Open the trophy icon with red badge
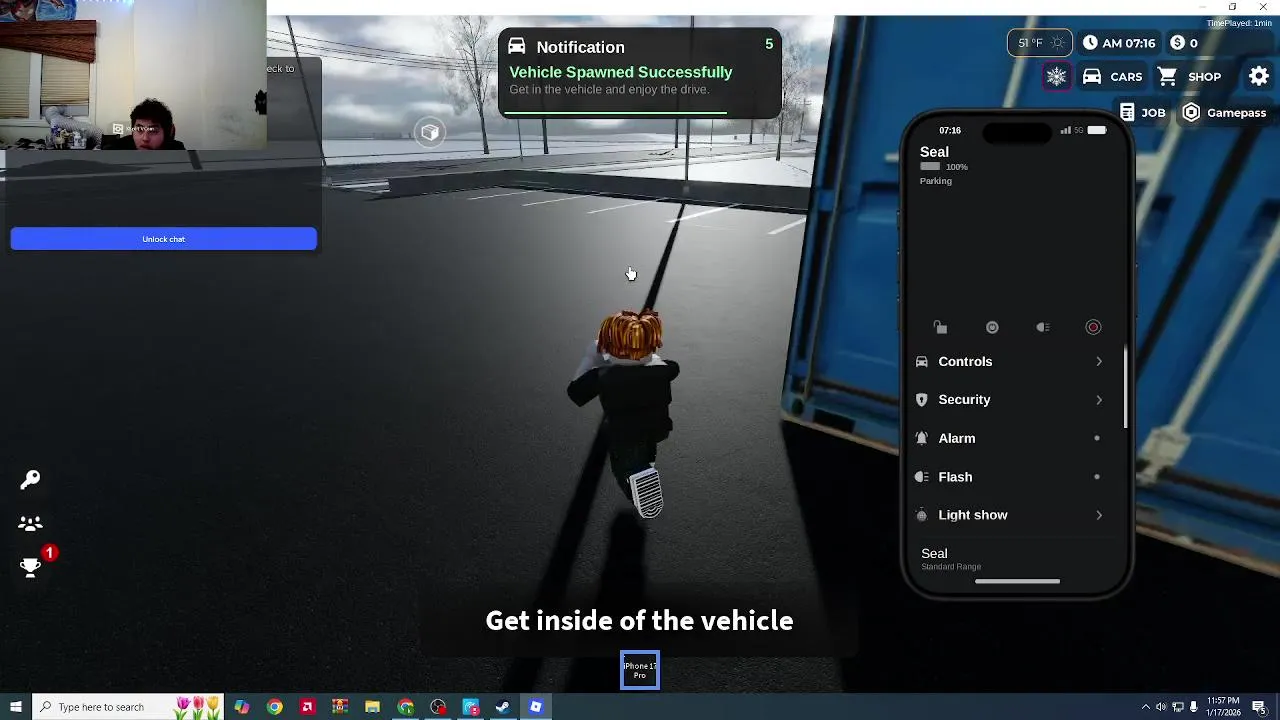 pyautogui.click(x=31, y=567)
